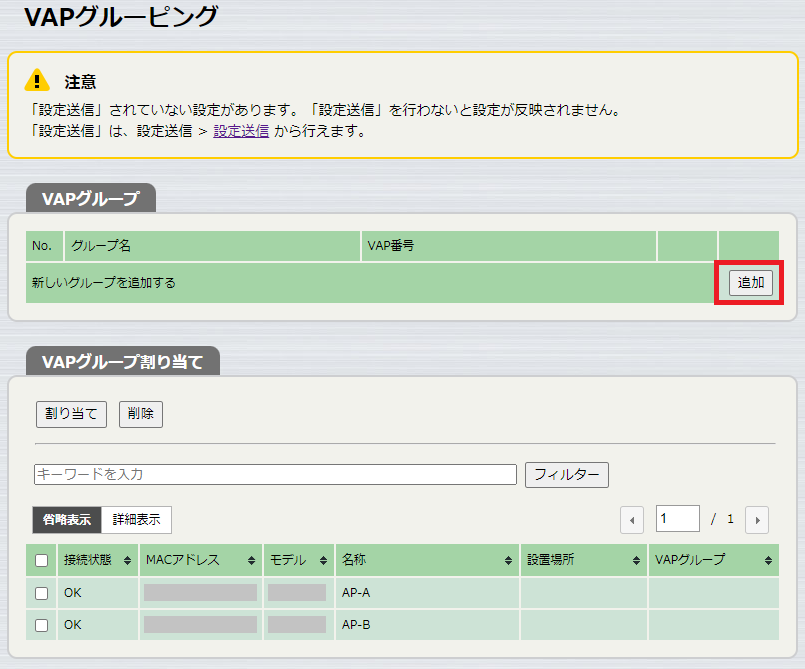Image resolution: width=805 pixels, height=669 pixels.
Task: Click the 割り当て button
Action: (71, 414)
